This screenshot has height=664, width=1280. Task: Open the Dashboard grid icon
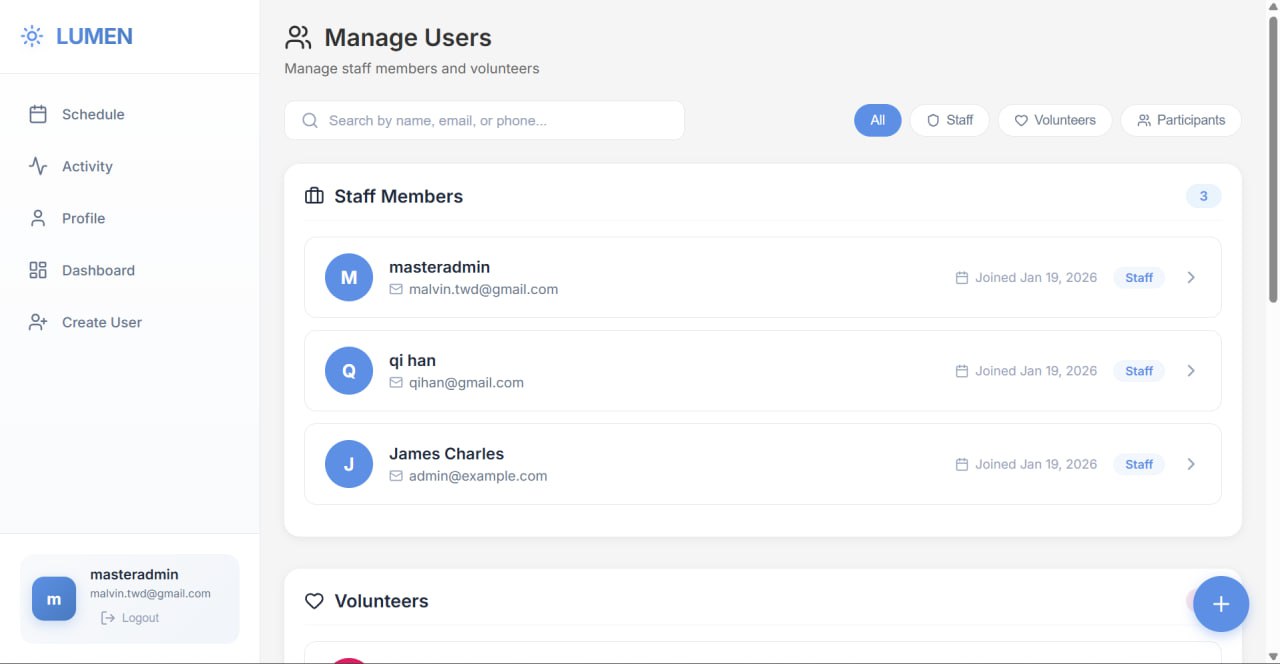[x=38, y=270]
